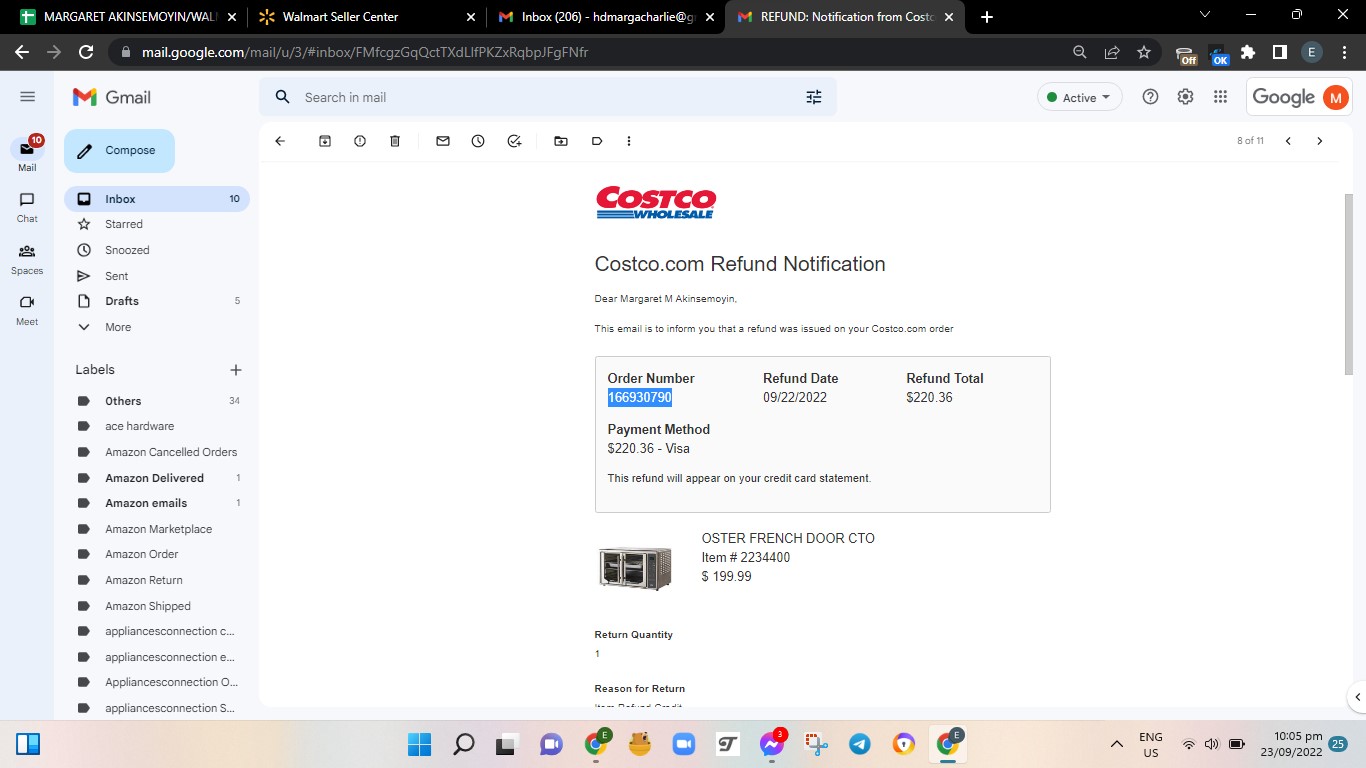Mark the email as unread
This screenshot has width=1366, height=768.
tap(443, 141)
